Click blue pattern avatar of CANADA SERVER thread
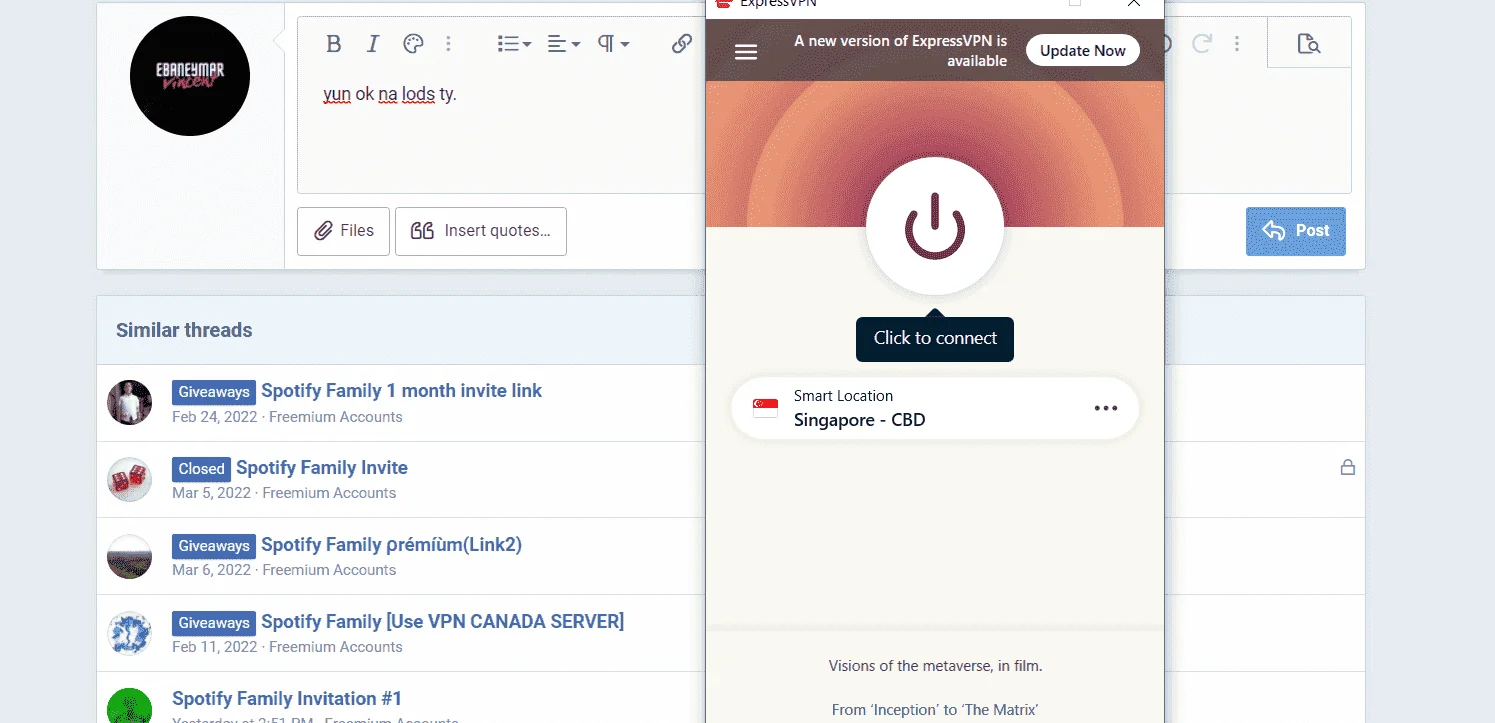Image resolution: width=1495 pixels, height=723 pixels. pos(129,634)
